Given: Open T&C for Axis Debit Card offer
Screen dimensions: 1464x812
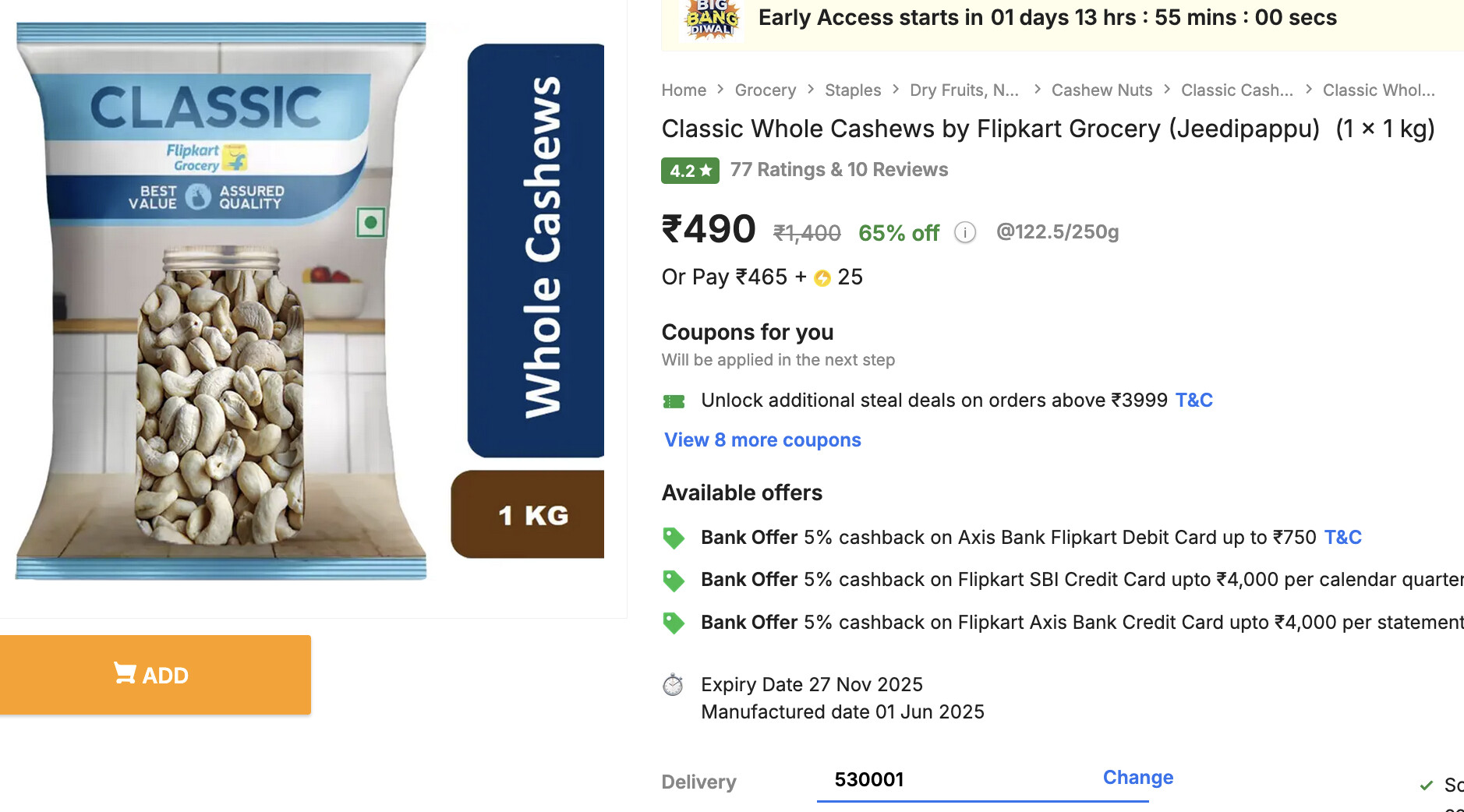Looking at the screenshot, I should tap(1342, 538).
